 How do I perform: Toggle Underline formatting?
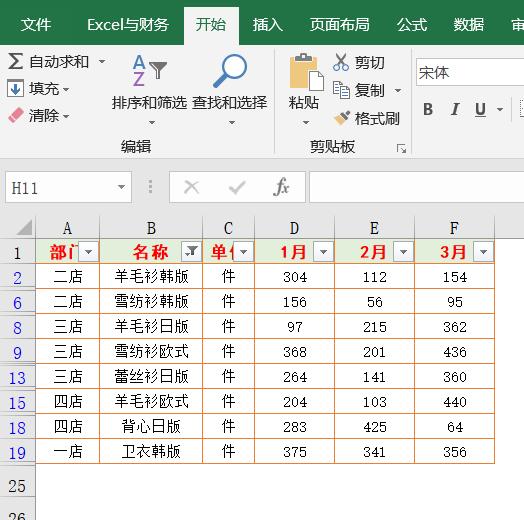[480, 109]
